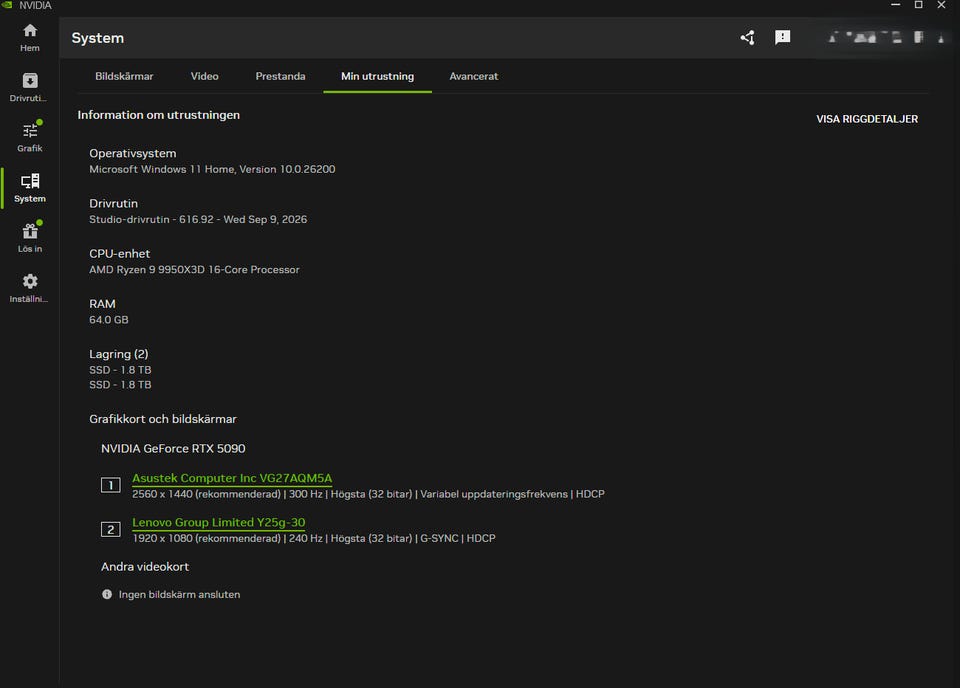
Task: Click the CPU-enhet label
Action: 119,254
